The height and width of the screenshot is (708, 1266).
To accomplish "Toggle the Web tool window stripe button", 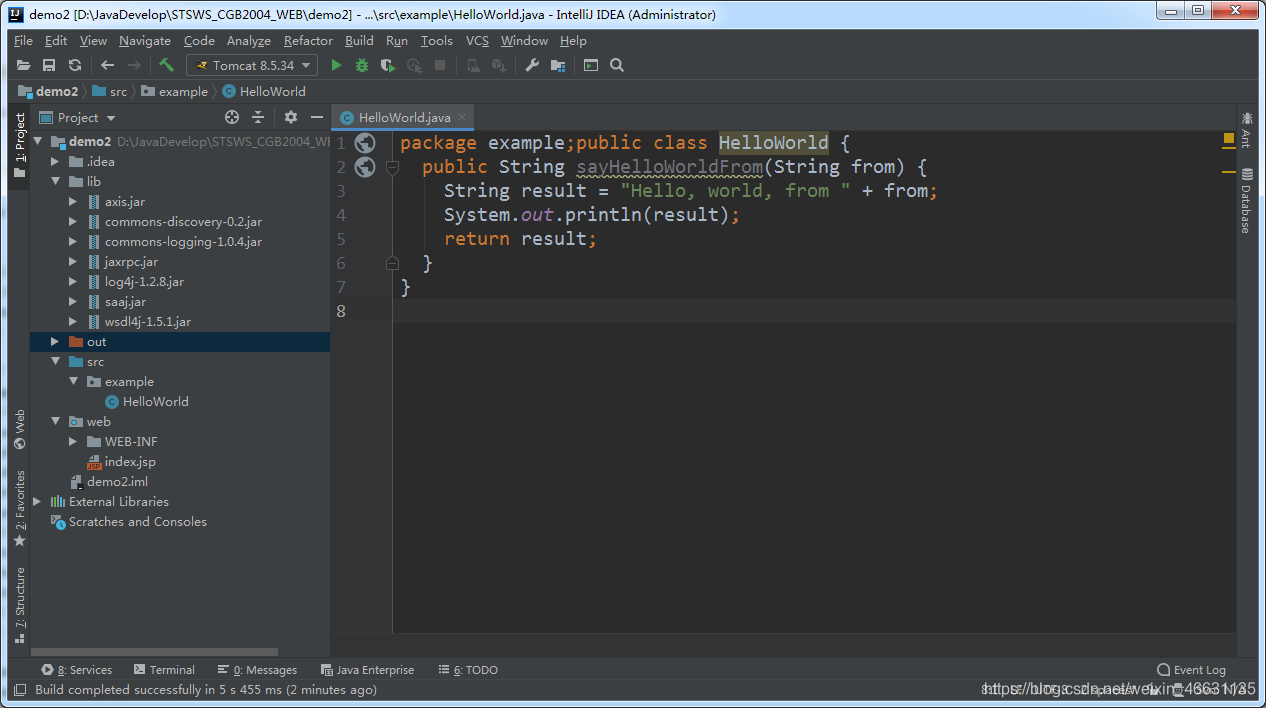I will coord(19,429).
